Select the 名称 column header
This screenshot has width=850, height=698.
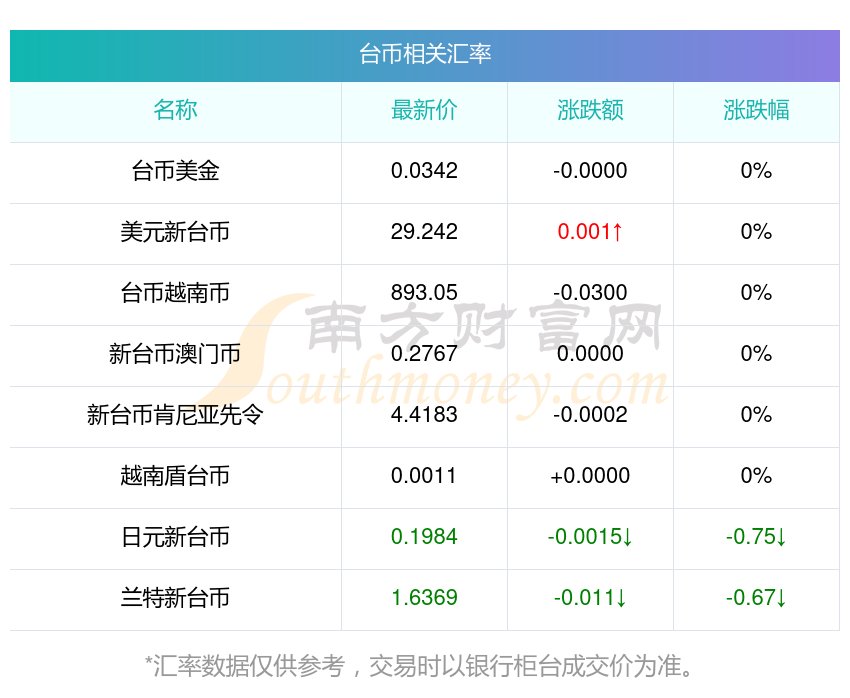(175, 110)
